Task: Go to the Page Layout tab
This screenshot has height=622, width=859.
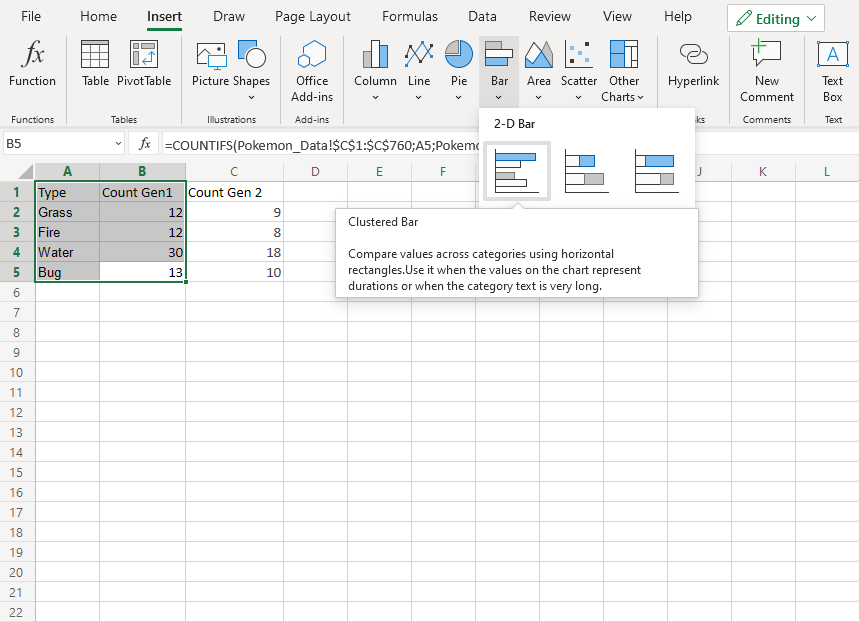Action: (313, 17)
